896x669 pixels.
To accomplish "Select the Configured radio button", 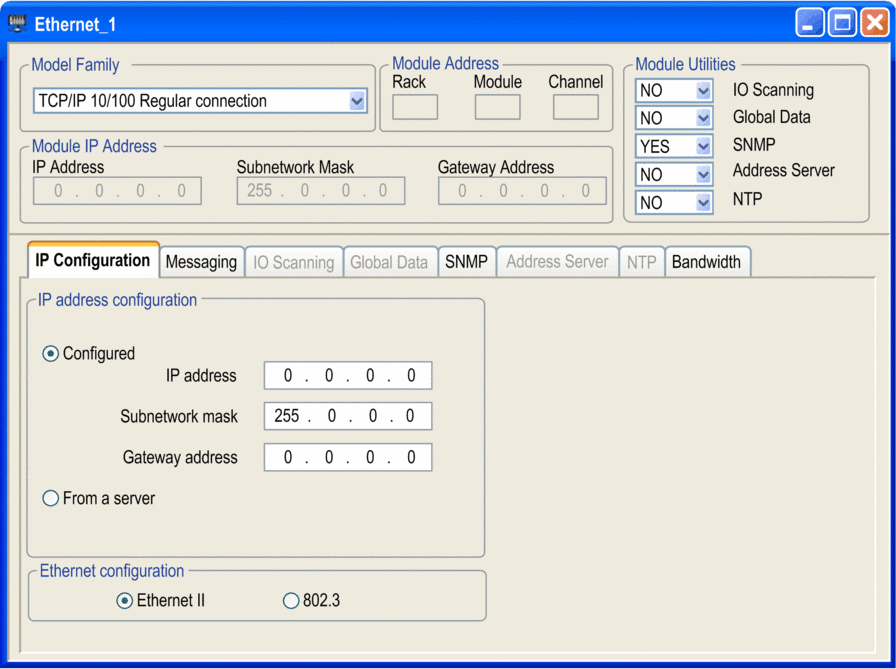I will click(51, 354).
